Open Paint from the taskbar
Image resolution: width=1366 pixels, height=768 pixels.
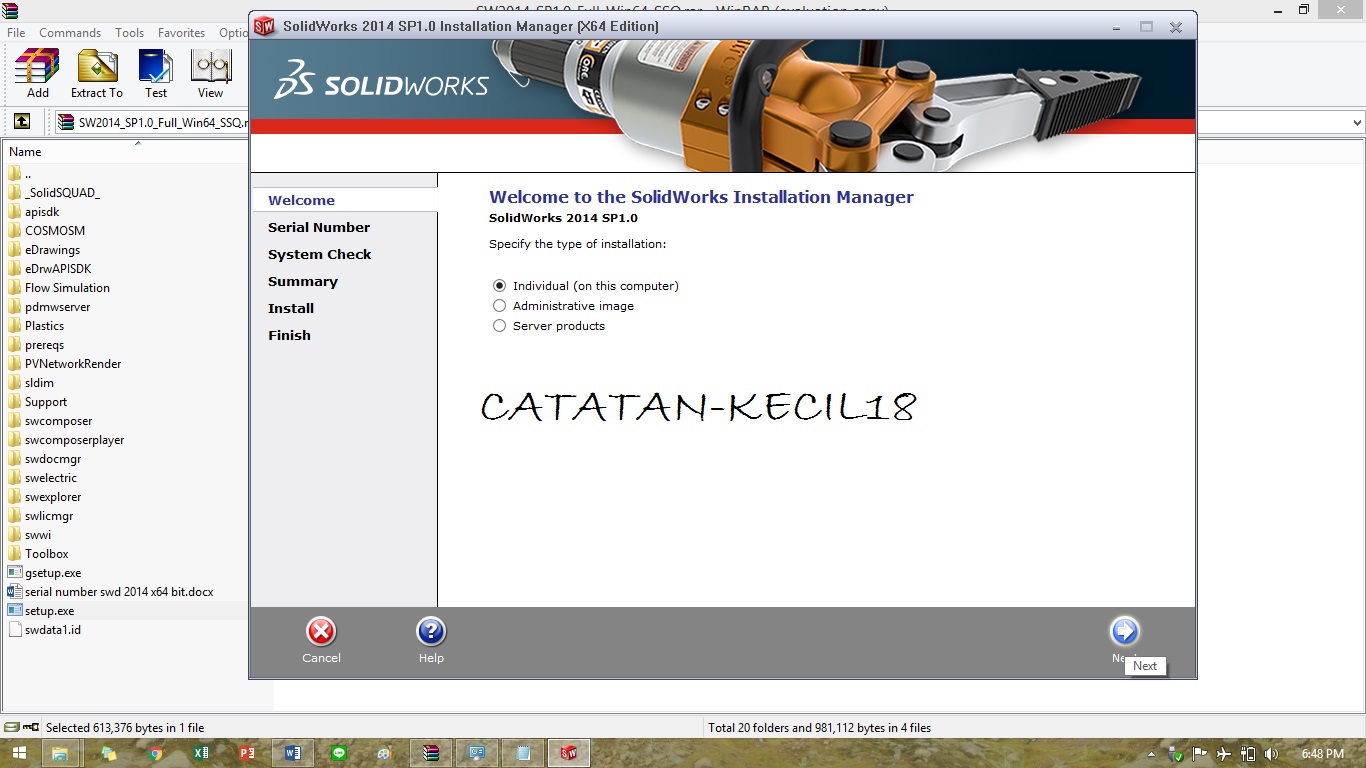point(385,753)
